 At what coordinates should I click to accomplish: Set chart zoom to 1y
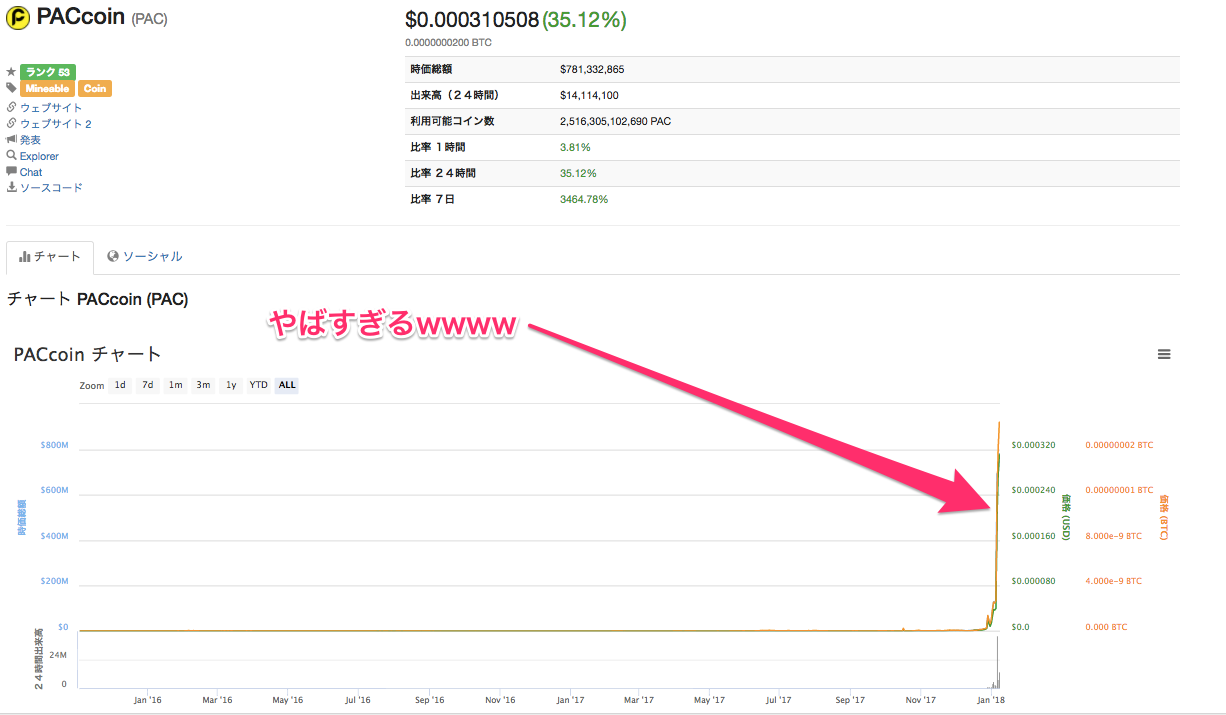pos(231,385)
